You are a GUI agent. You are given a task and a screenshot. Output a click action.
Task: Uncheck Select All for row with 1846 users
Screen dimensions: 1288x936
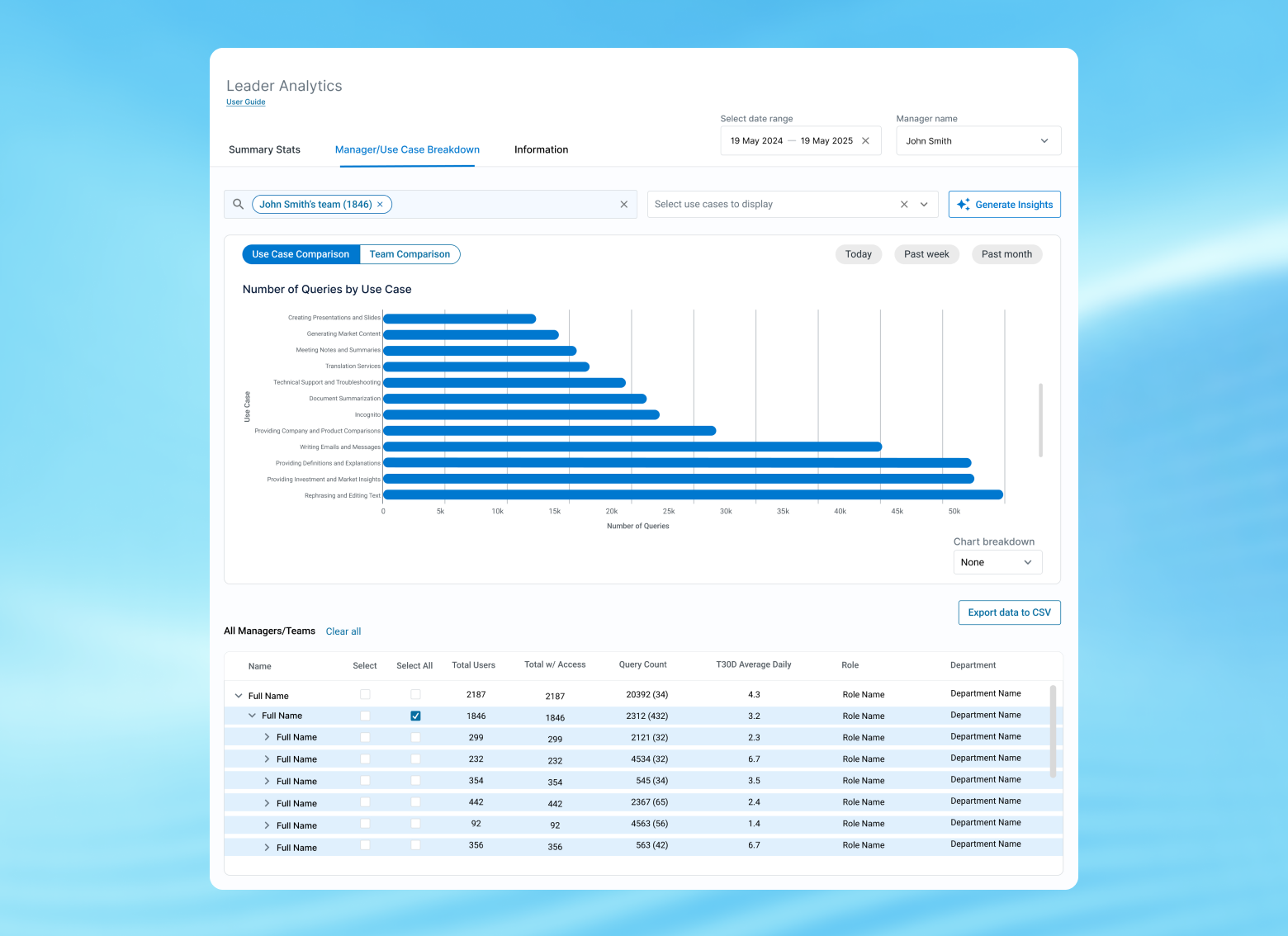[x=415, y=716]
